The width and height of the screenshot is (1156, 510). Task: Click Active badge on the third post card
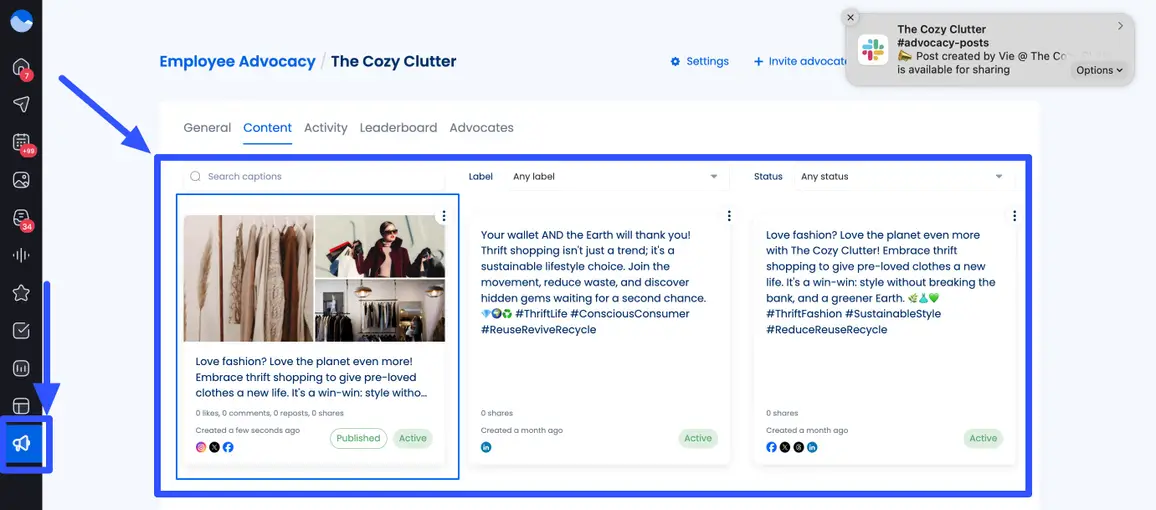pos(983,439)
